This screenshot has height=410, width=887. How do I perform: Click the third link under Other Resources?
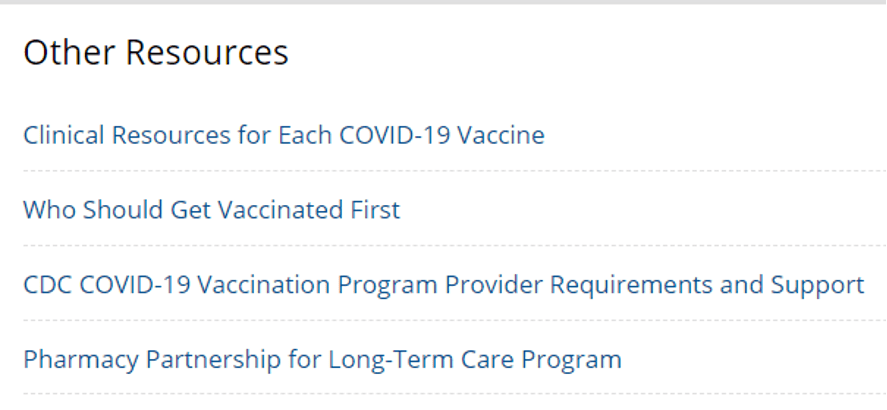443,285
